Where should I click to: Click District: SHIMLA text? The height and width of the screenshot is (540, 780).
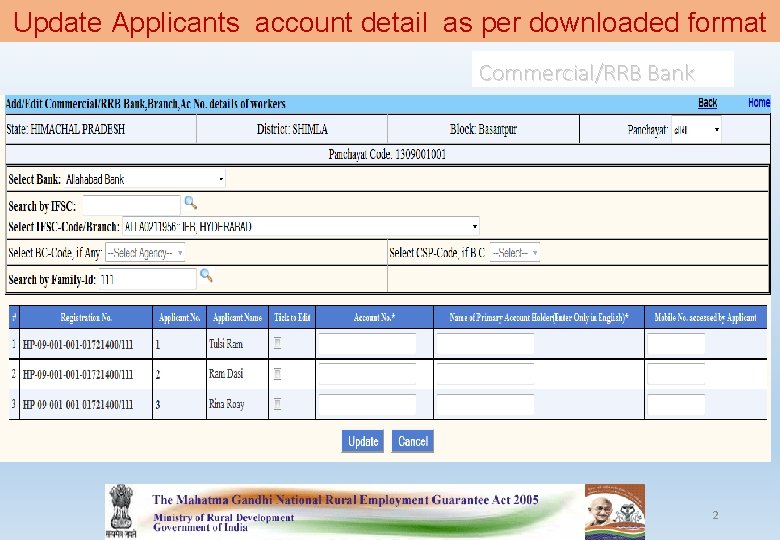pyautogui.click(x=292, y=129)
